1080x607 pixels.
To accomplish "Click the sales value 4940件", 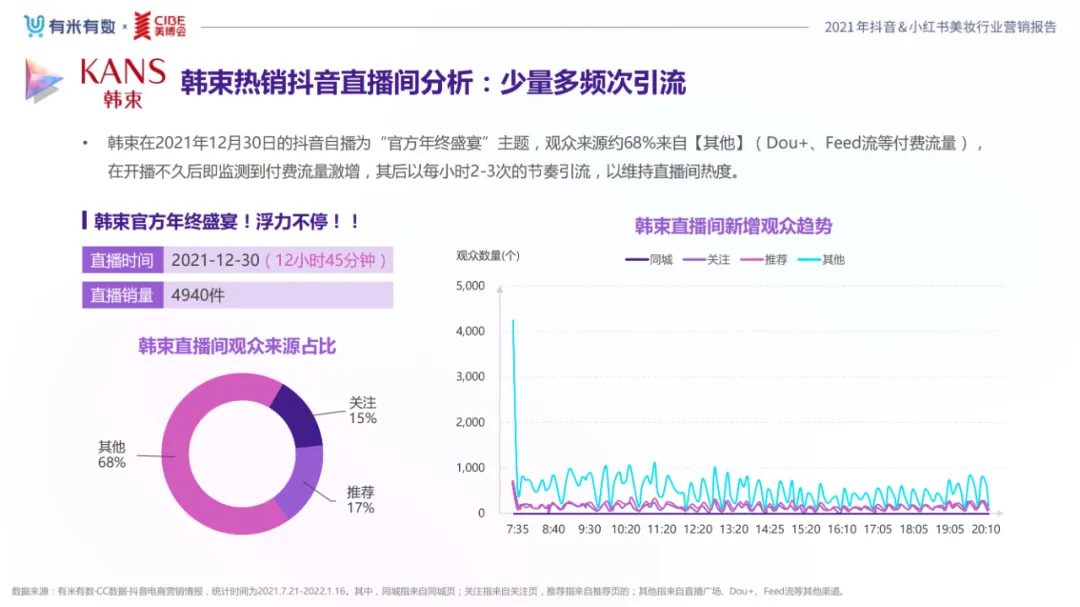I will tap(198, 295).
